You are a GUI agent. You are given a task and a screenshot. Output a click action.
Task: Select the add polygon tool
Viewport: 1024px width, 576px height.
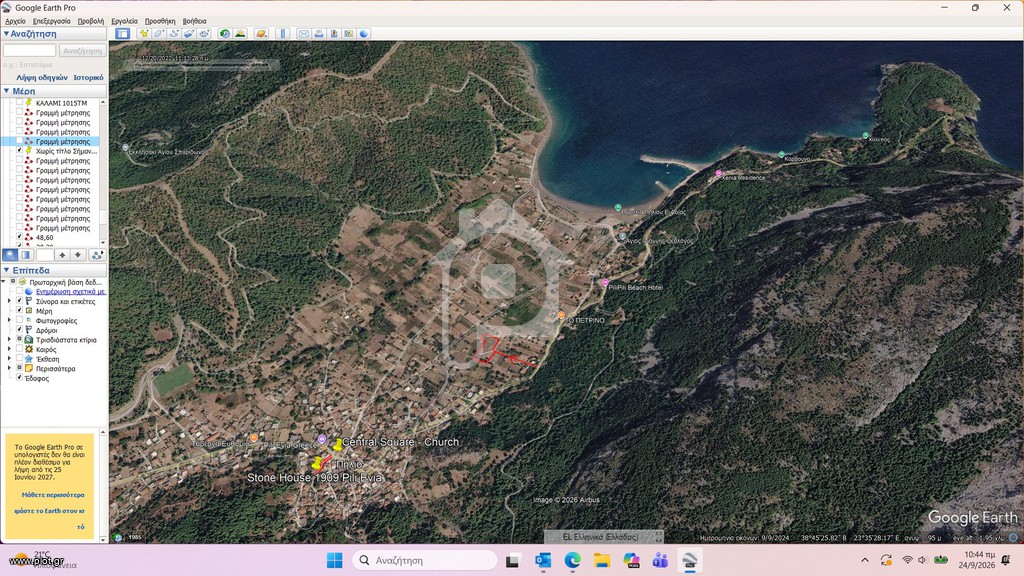159,33
